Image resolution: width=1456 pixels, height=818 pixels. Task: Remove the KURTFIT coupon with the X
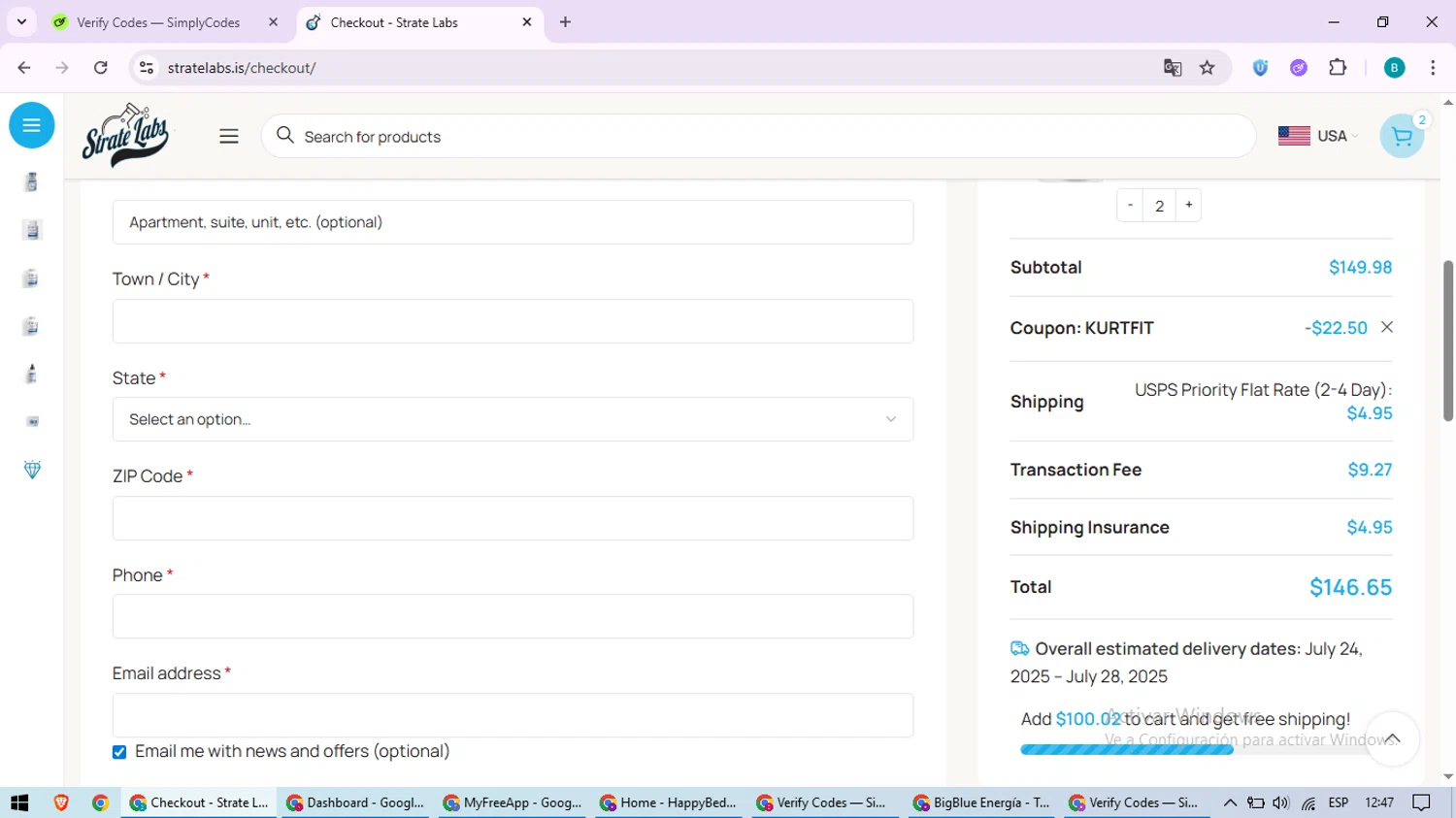tap(1387, 327)
